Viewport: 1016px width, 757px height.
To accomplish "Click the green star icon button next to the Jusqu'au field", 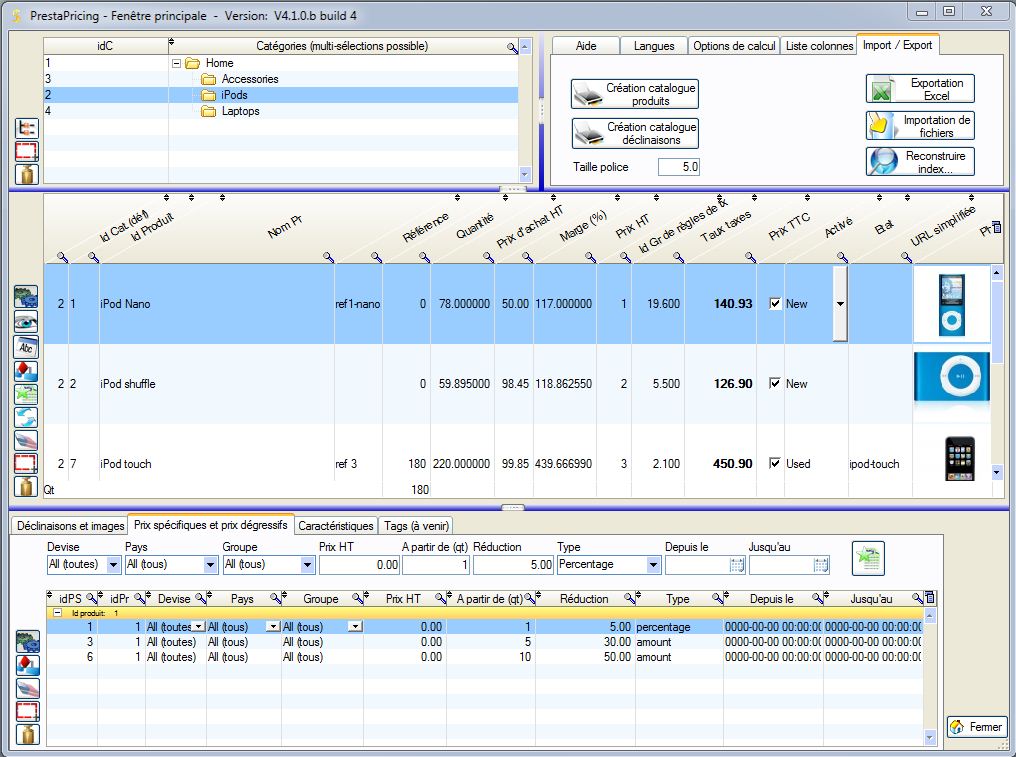I will coord(868,559).
